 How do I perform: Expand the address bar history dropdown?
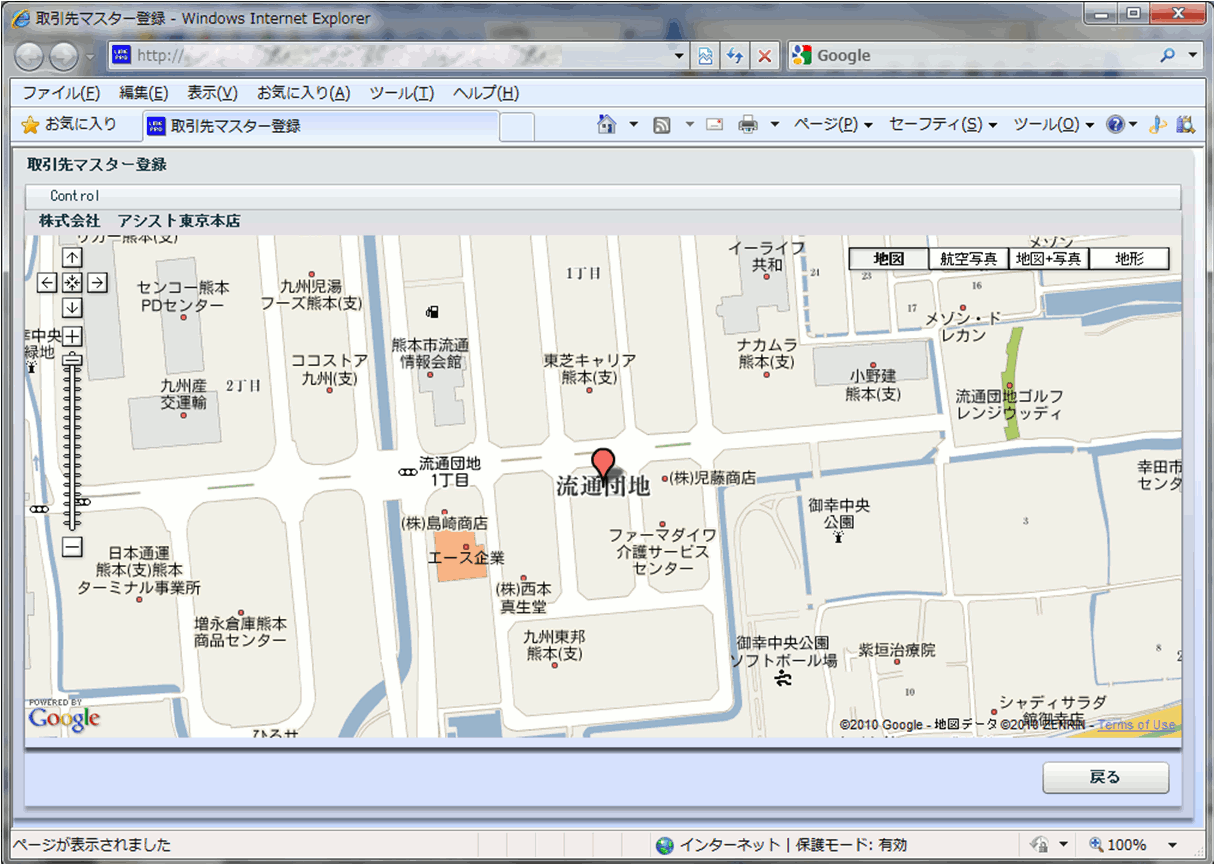[x=681, y=56]
